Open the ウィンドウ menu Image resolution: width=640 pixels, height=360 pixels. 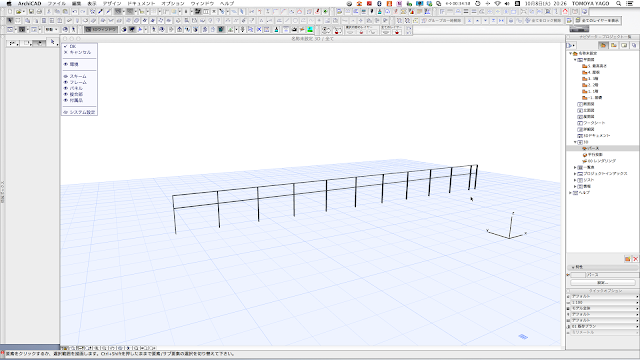(x=202, y=3)
